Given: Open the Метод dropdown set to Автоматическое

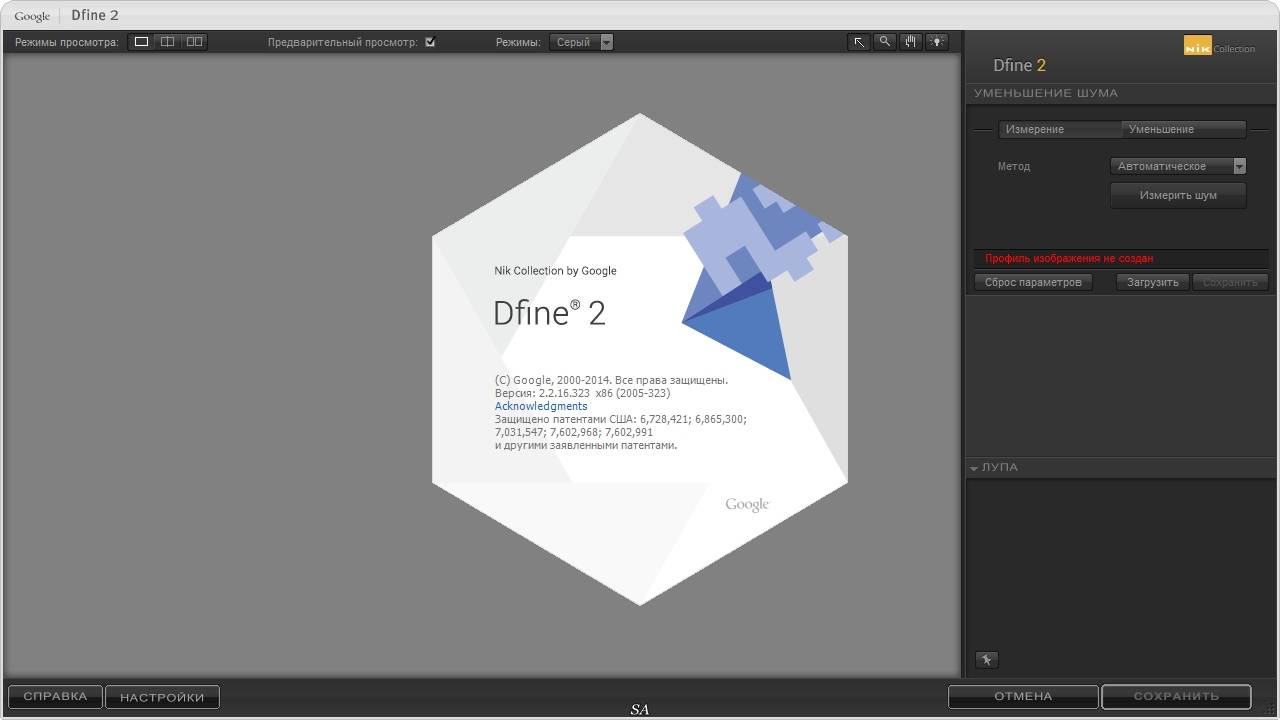Looking at the screenshot, I should [1178, 166].
